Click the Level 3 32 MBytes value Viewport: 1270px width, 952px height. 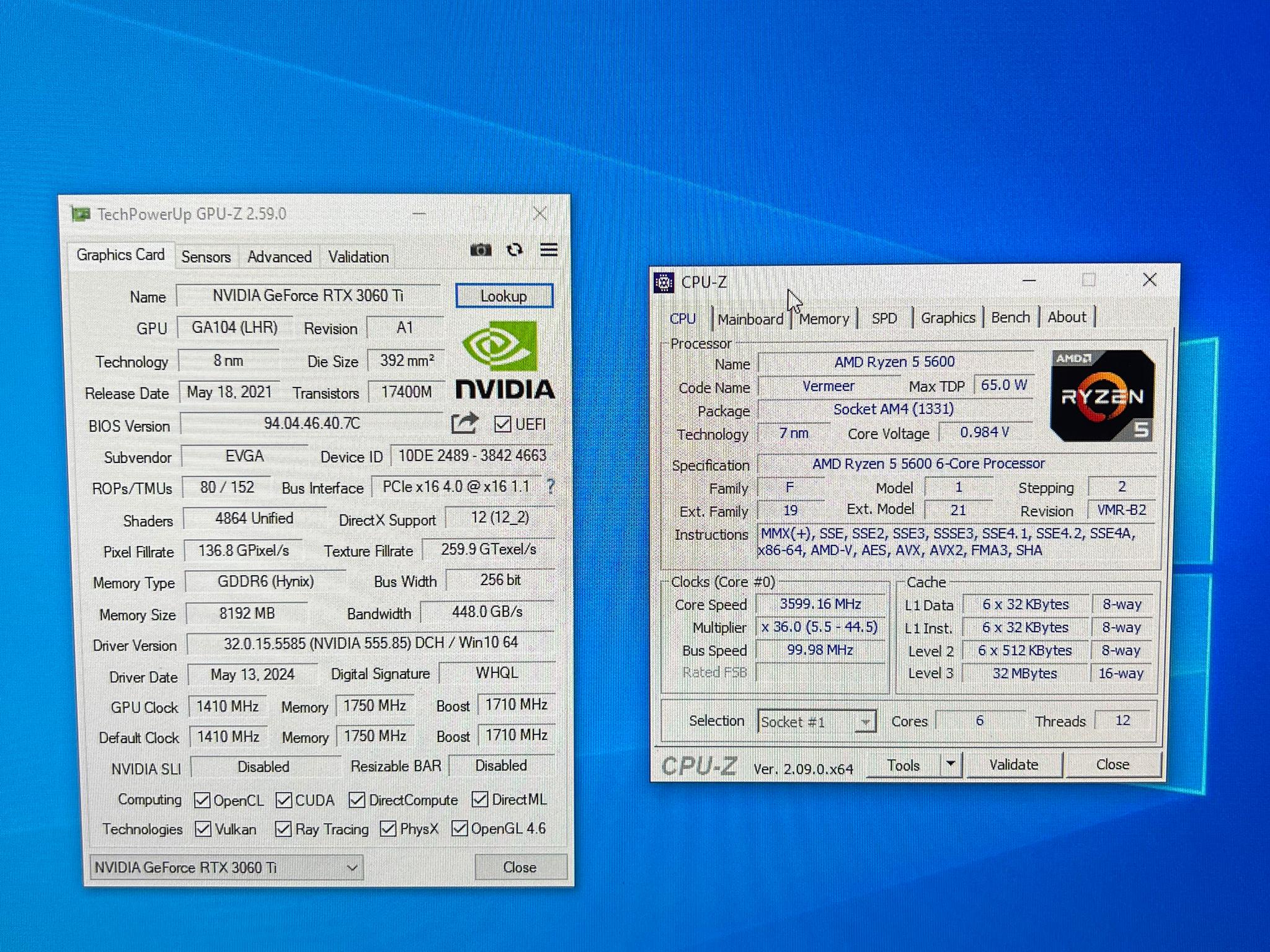tap(1025, 673)
